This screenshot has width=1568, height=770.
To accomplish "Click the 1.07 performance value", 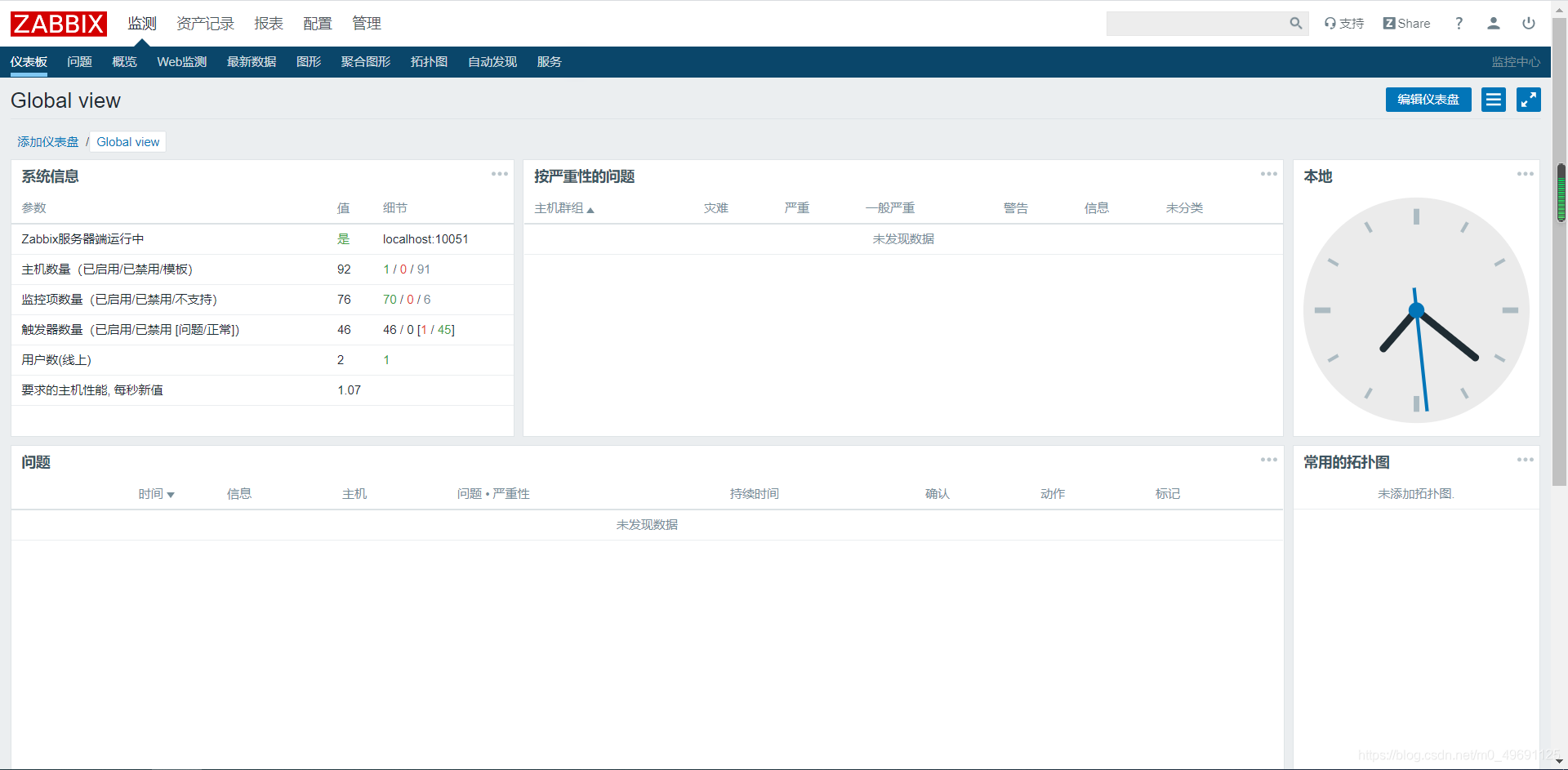I will tap(349, 390).
